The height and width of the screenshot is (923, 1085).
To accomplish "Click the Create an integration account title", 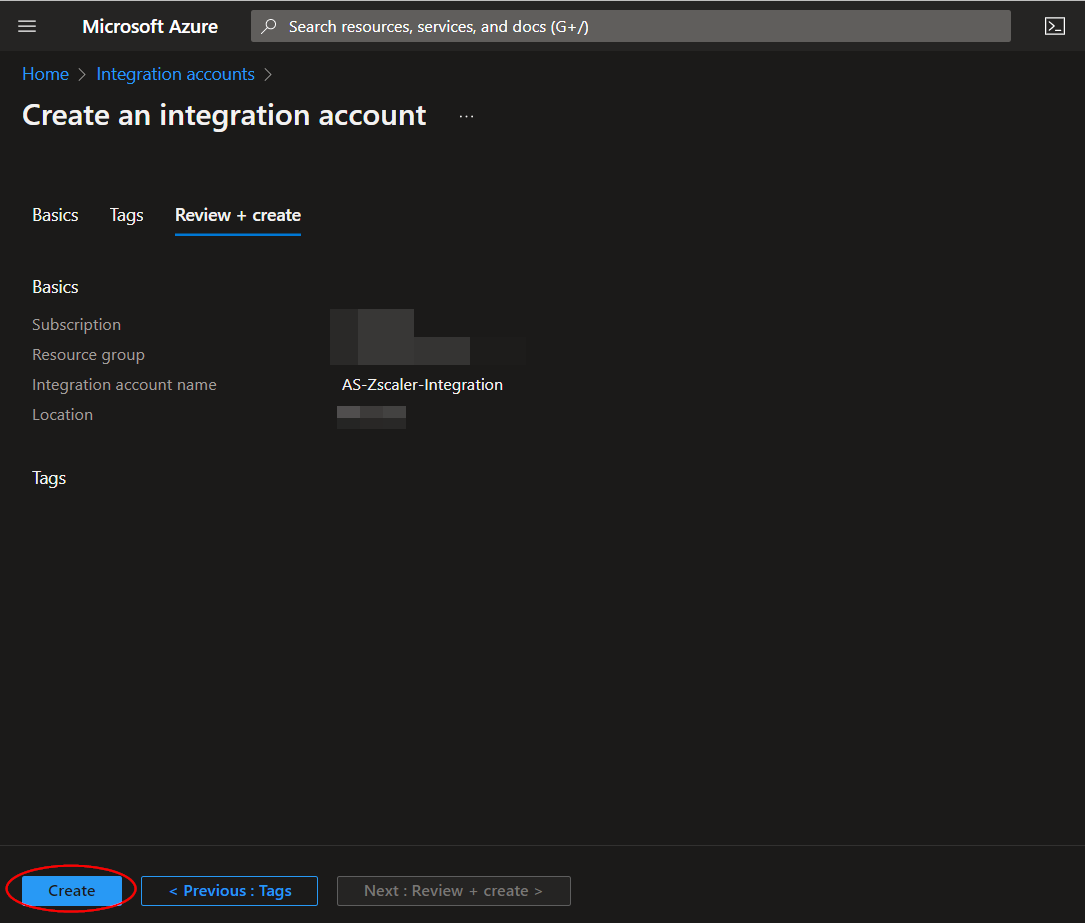I will point(224,116).
